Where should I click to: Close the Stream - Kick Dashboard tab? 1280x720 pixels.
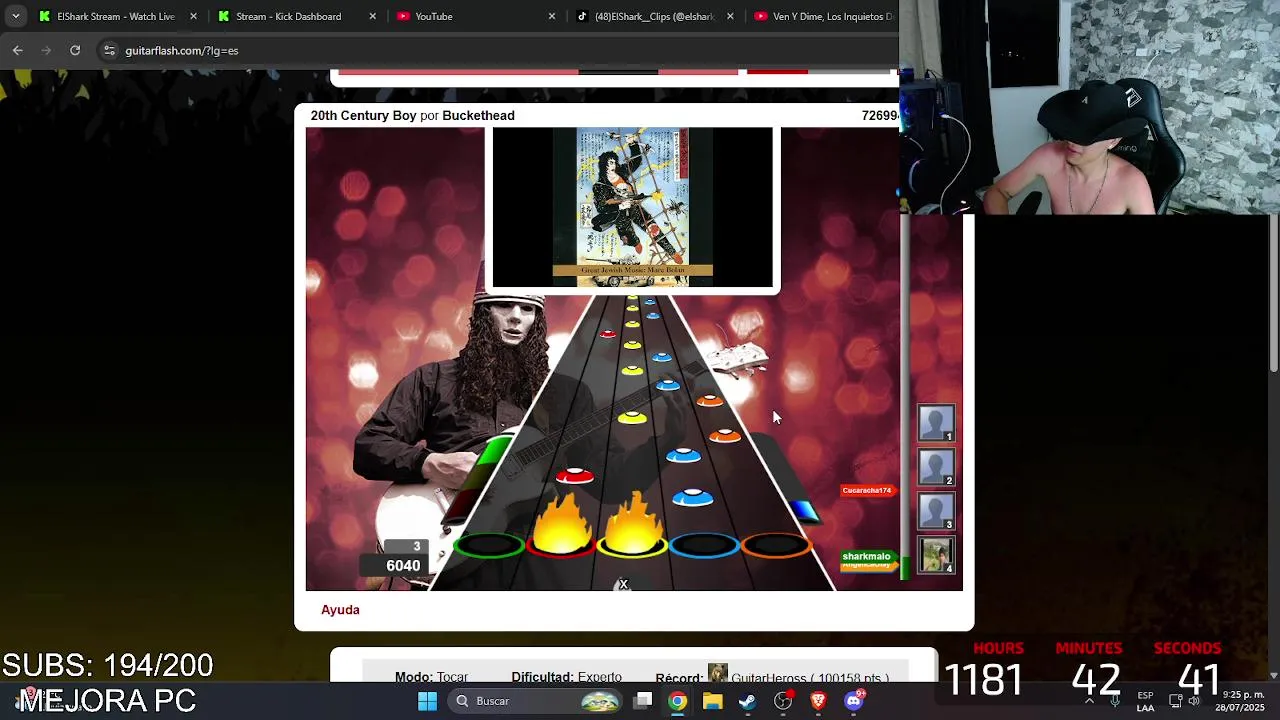click(x=373, y=16)
